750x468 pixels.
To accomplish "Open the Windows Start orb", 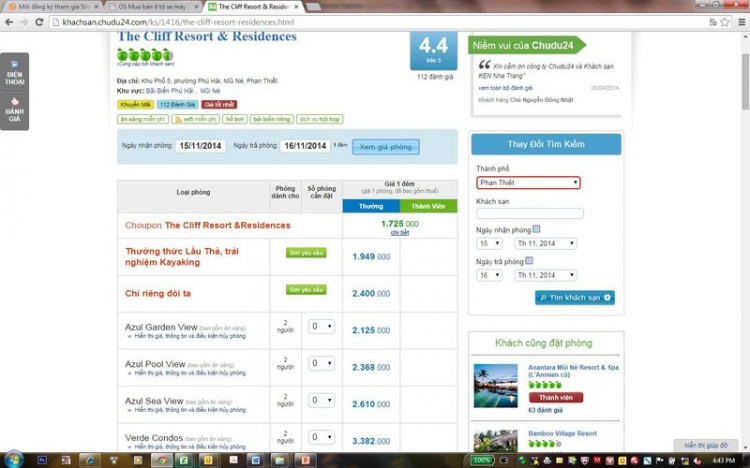I will 13,459.
